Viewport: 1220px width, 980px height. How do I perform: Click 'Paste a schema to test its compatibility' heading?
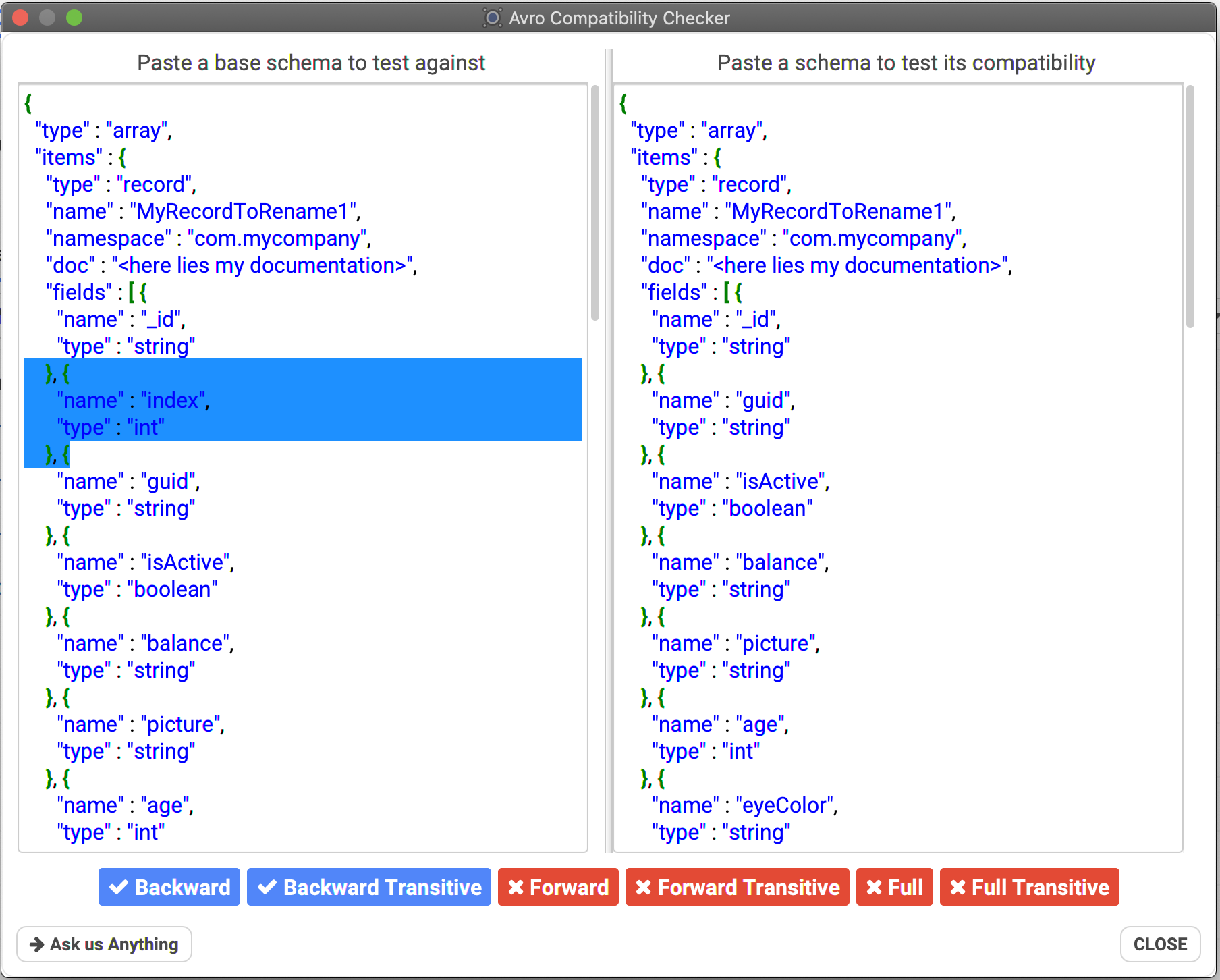(x=906, y=63)
